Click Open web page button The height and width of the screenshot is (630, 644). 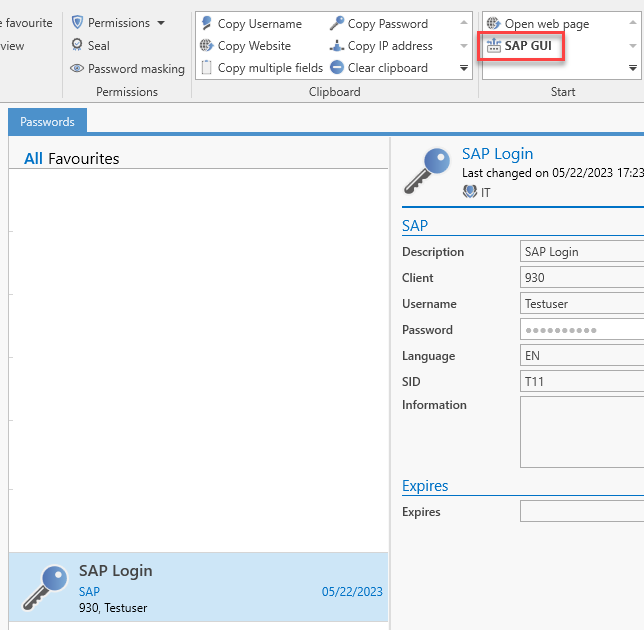coord(538,24)
